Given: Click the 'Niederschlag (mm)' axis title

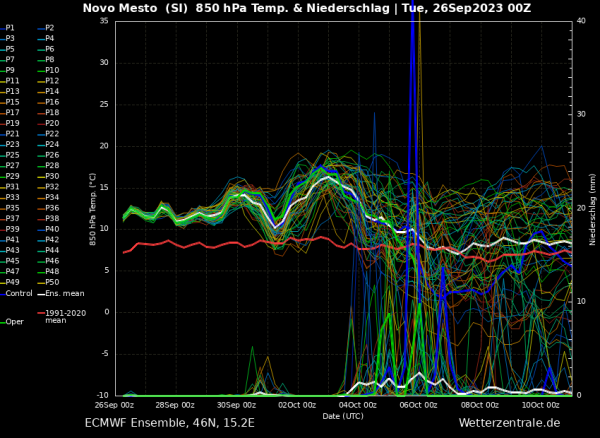Looking at the screenshot, I should tap(592, 209).
